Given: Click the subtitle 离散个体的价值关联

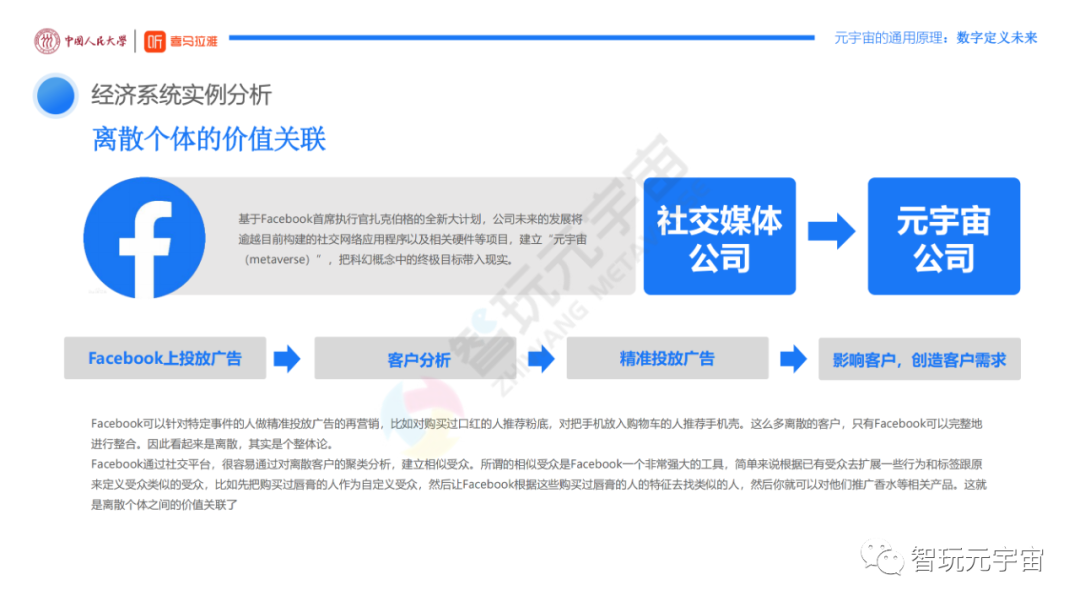Looking at the screenshot, I should (x=209, y=139).
